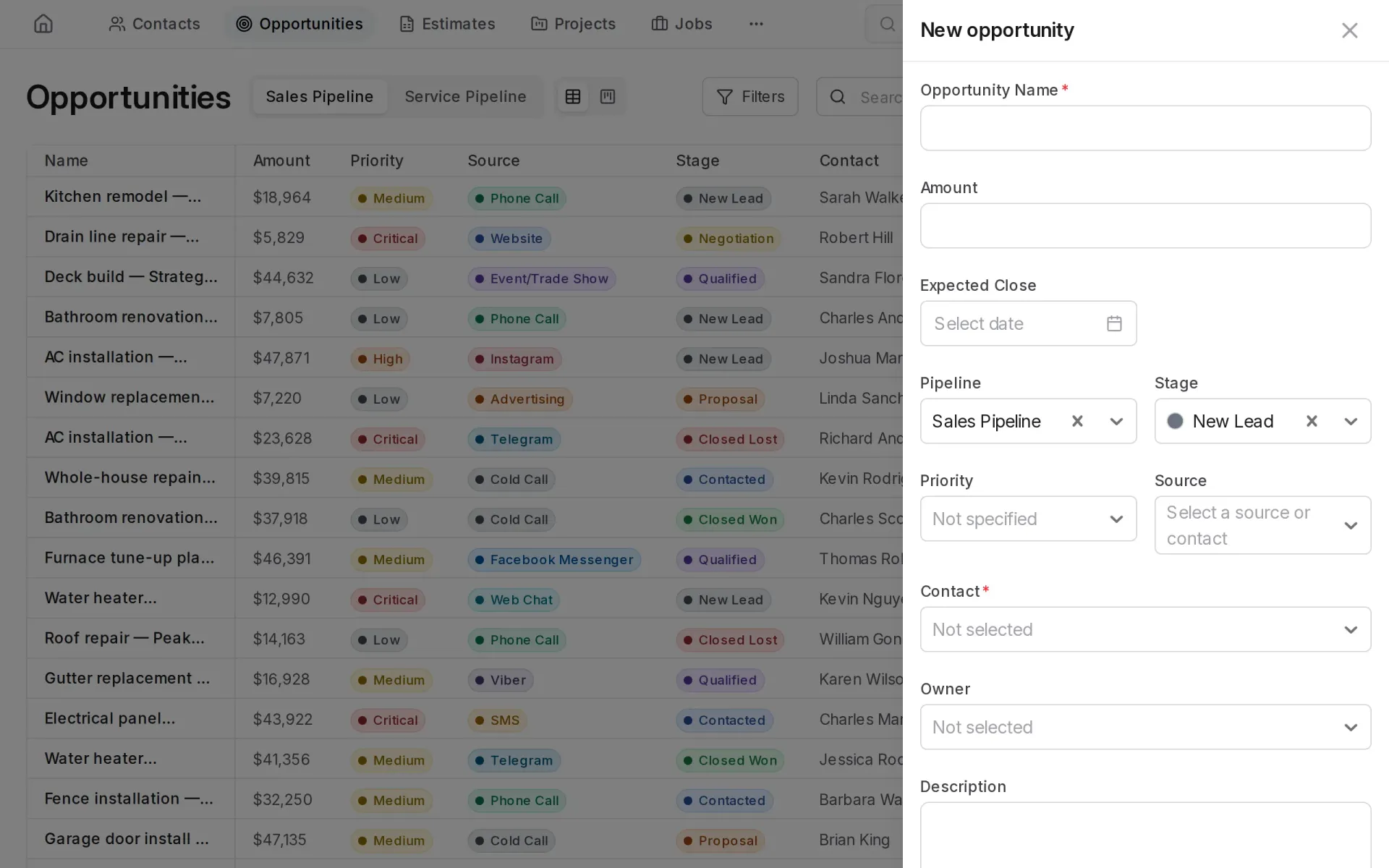Click the $44,632 amount cell
1389x868 pixels.
283,278
